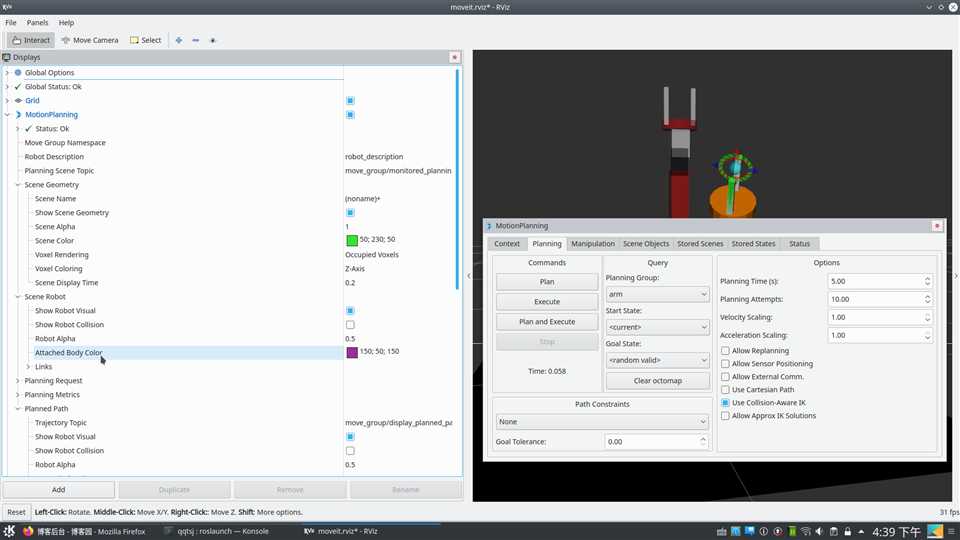
Task: Click the Clear octomap button
Action: click(x=658, y=381)
